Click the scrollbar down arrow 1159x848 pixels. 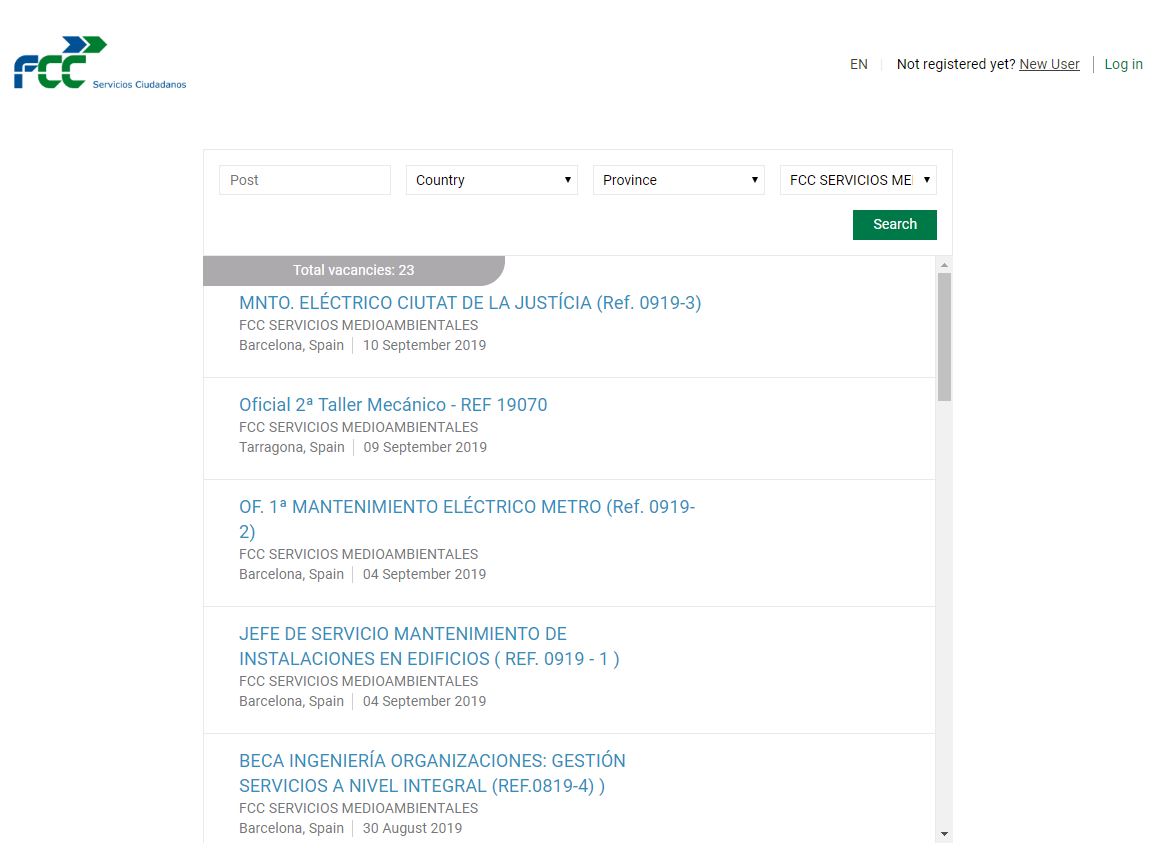coord(943,833)
